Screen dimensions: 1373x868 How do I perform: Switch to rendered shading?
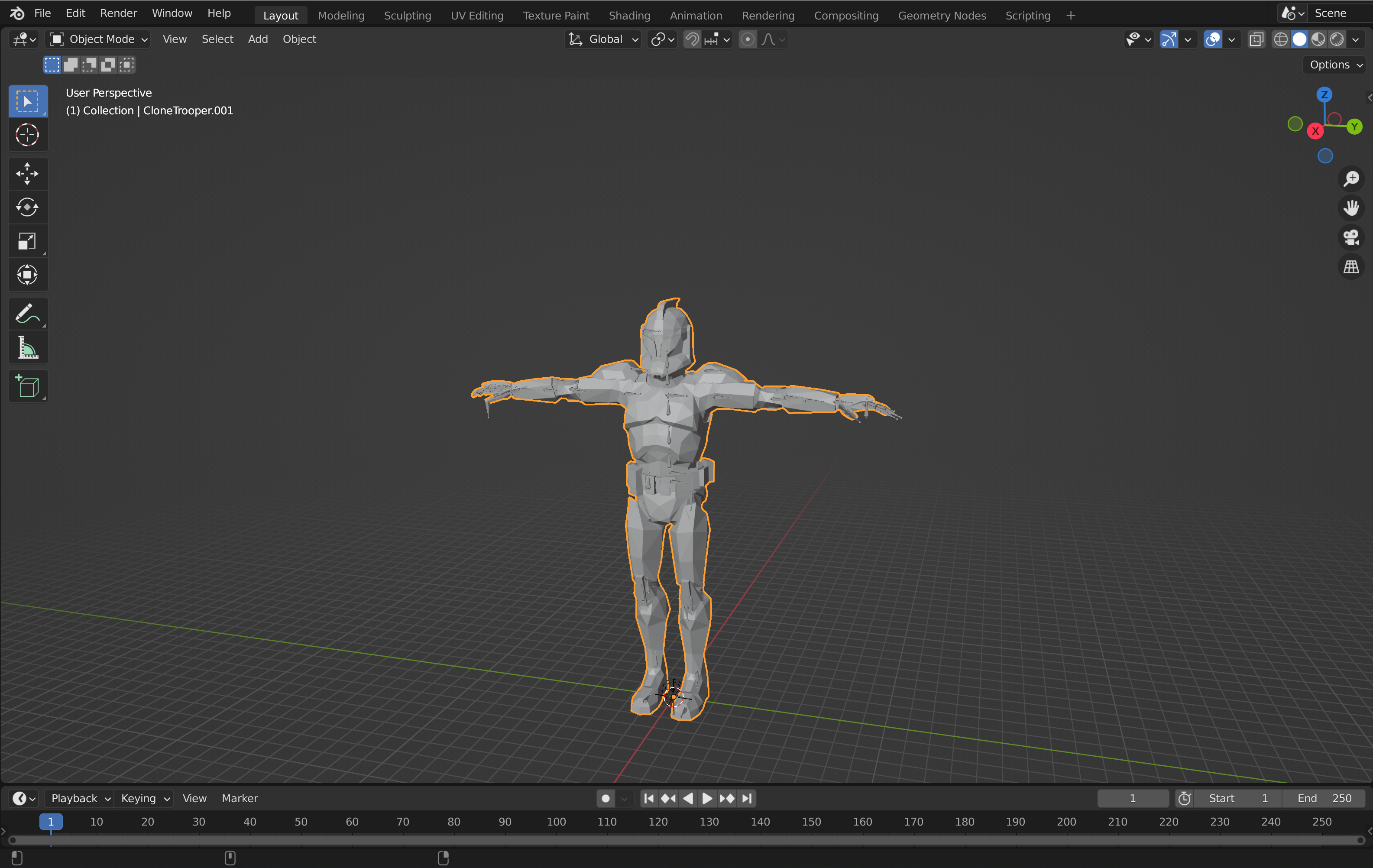click(1337, 39)
